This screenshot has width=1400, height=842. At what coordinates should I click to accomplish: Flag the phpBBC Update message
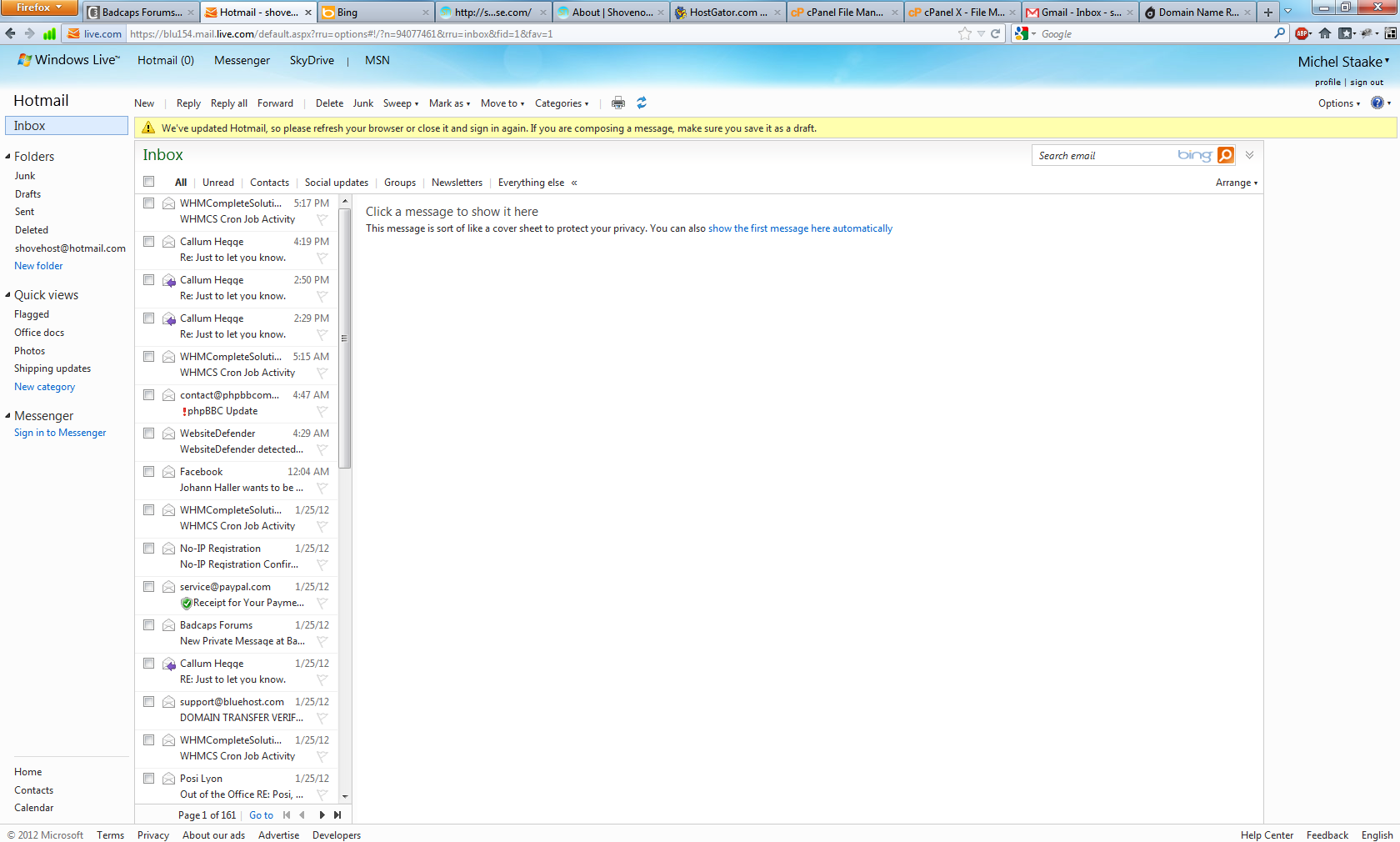(322, 411)
